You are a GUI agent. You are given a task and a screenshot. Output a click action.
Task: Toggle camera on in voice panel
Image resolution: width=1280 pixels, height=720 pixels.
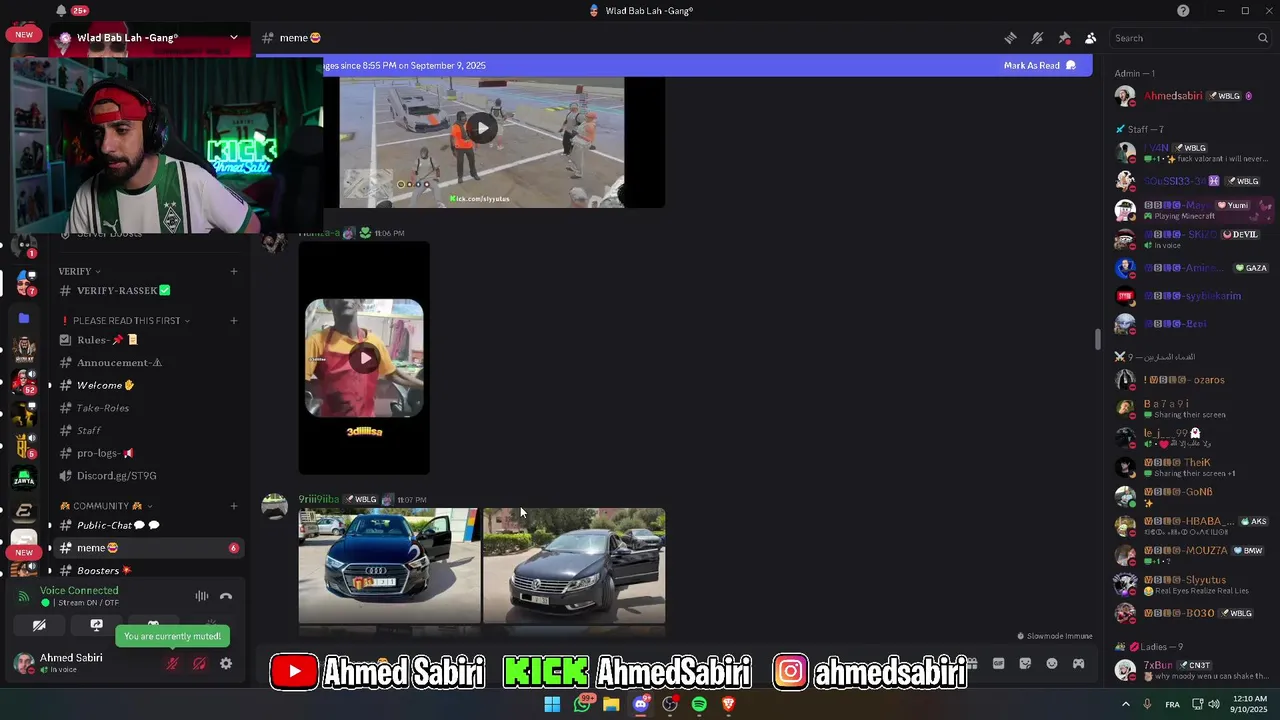[39, 625]
